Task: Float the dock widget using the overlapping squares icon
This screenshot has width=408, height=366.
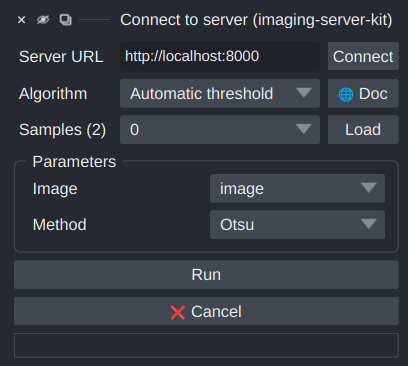Action: click(66, 20)
